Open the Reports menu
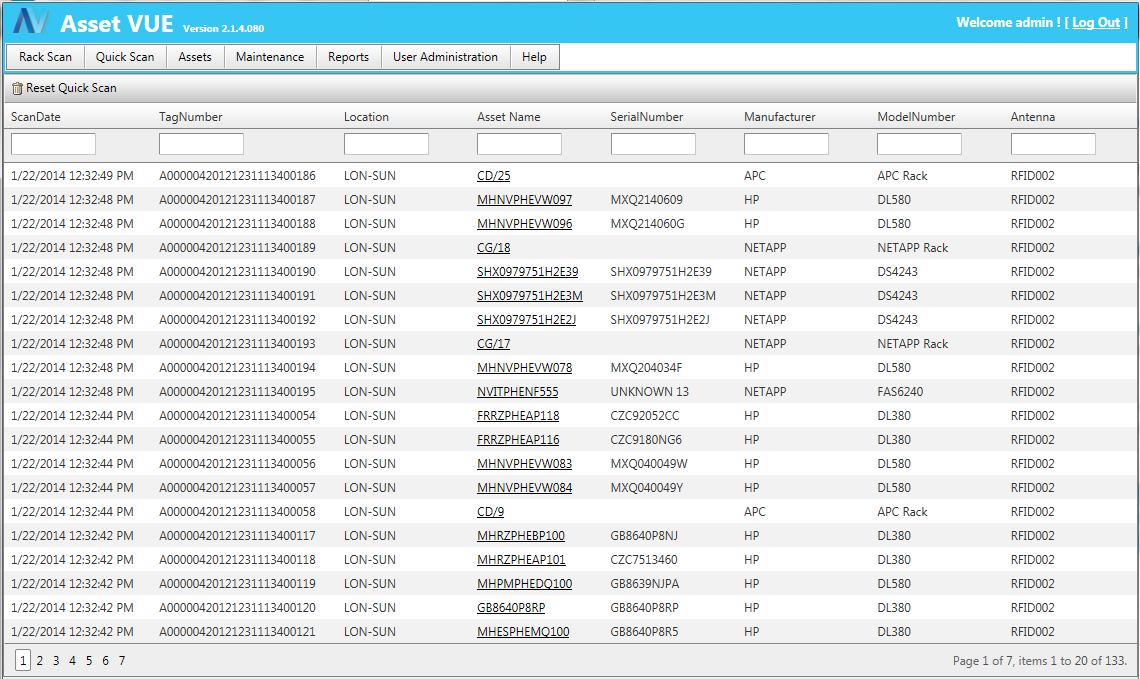This screenshot has width=1140, height=679. coord(348,57)
